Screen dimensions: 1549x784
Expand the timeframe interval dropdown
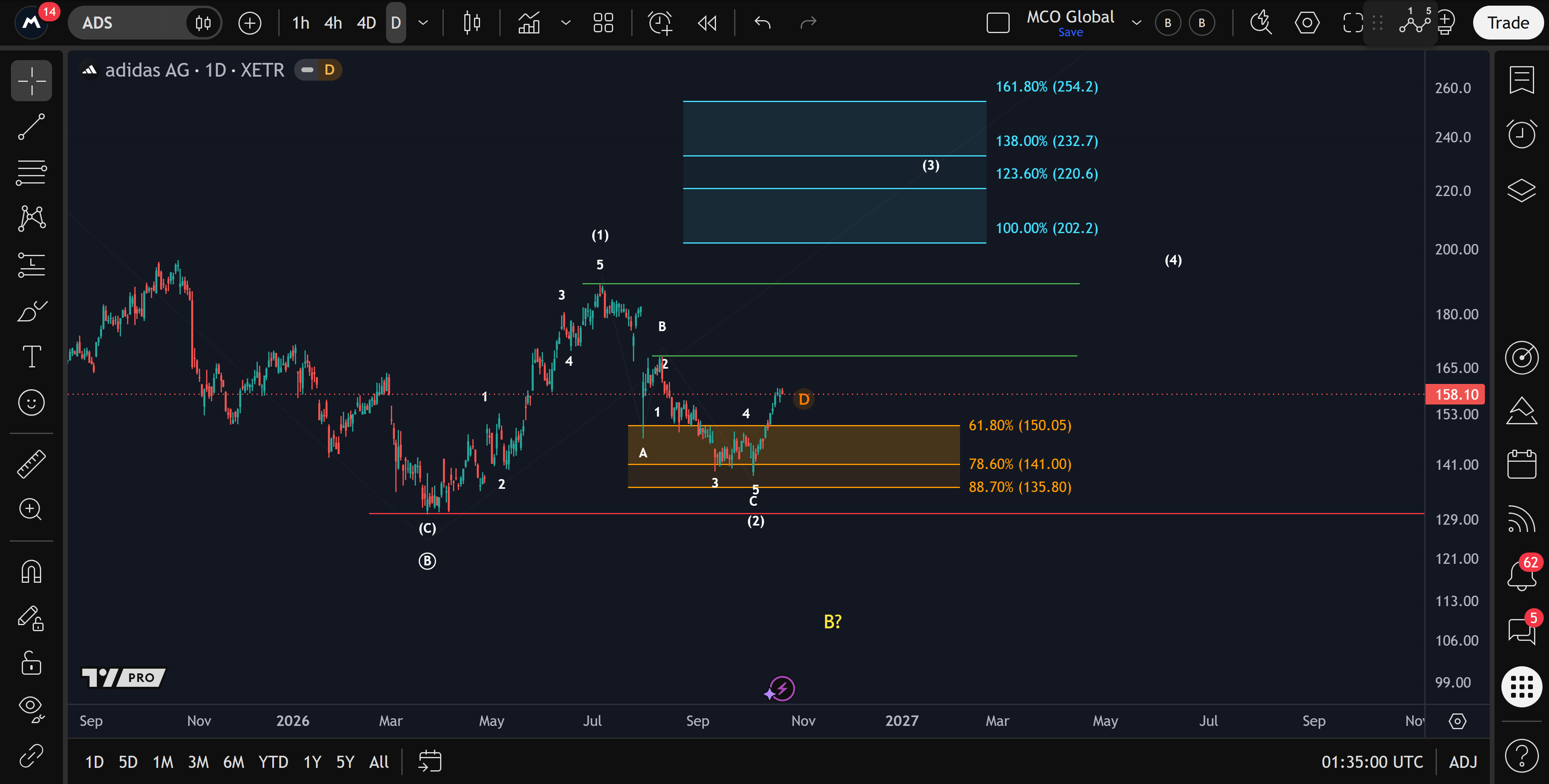(x=423, y=23)
